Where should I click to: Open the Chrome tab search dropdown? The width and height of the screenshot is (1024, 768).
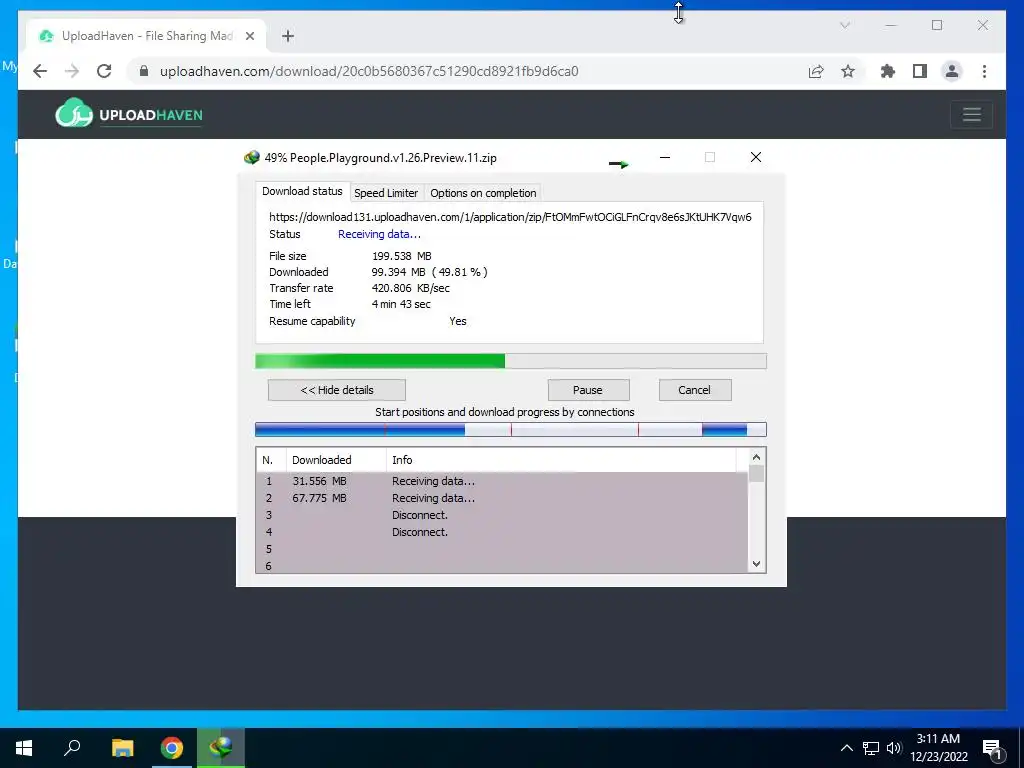pyautogui.click(x=844, y=25)
